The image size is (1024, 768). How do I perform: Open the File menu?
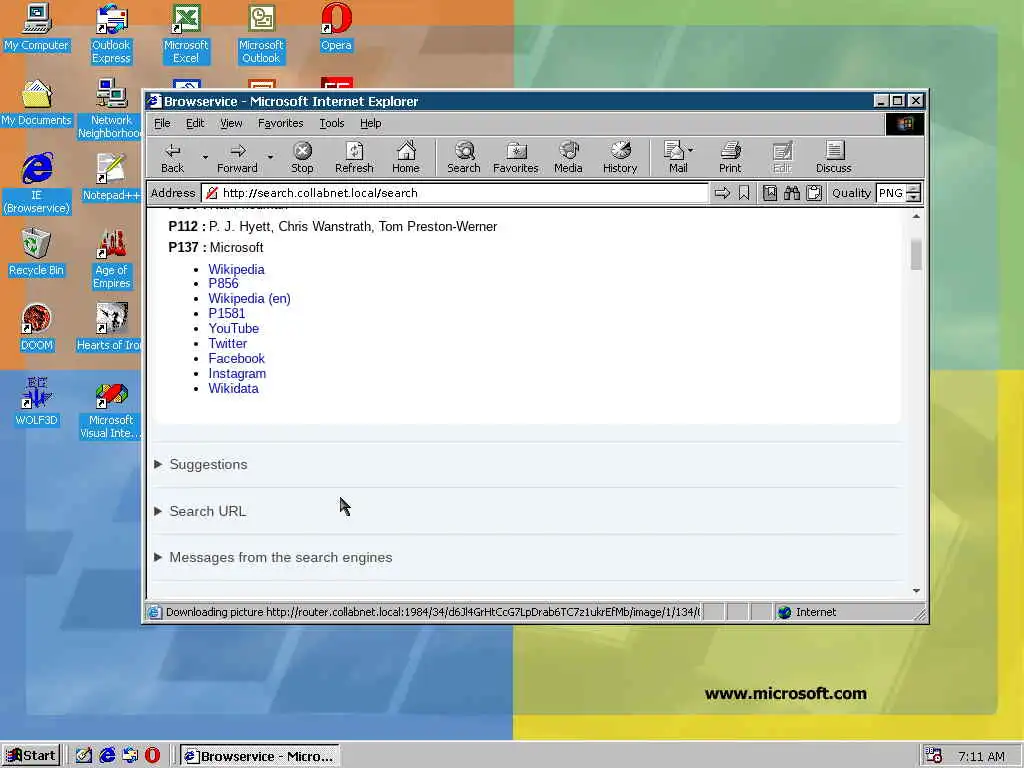pos(162,123)
